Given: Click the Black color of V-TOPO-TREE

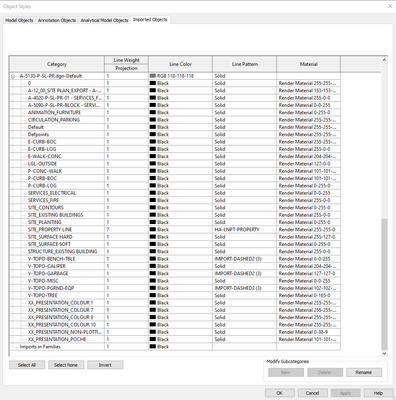Looking at the screenshot, I should [180, 295].
